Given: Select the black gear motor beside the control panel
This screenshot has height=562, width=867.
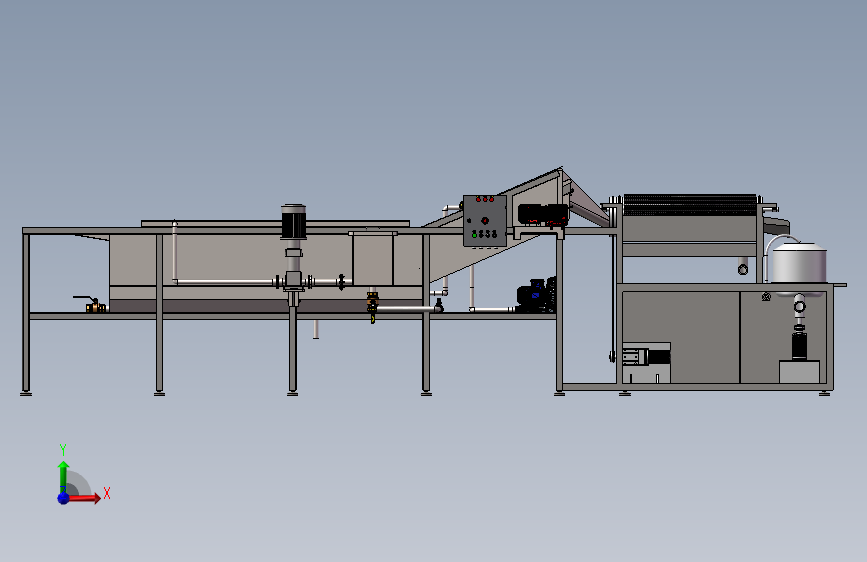Looking at the screenshot, I should 543,215.
